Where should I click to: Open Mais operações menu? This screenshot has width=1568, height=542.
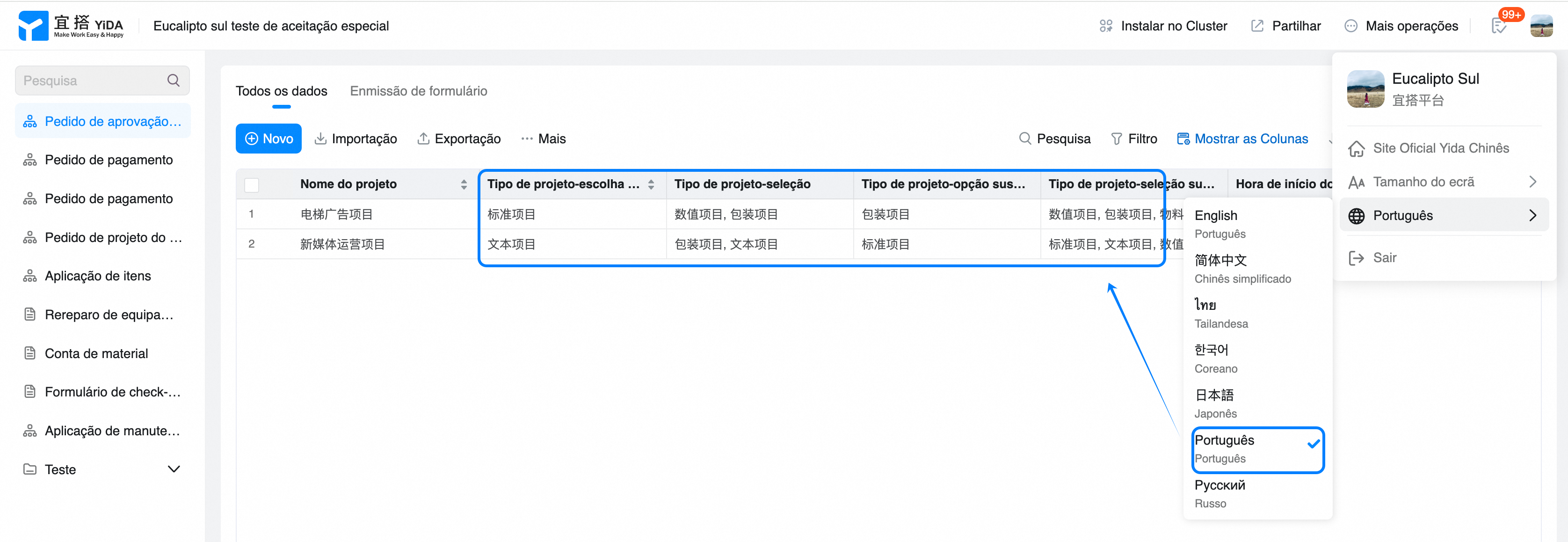(x=1401, y=26)
